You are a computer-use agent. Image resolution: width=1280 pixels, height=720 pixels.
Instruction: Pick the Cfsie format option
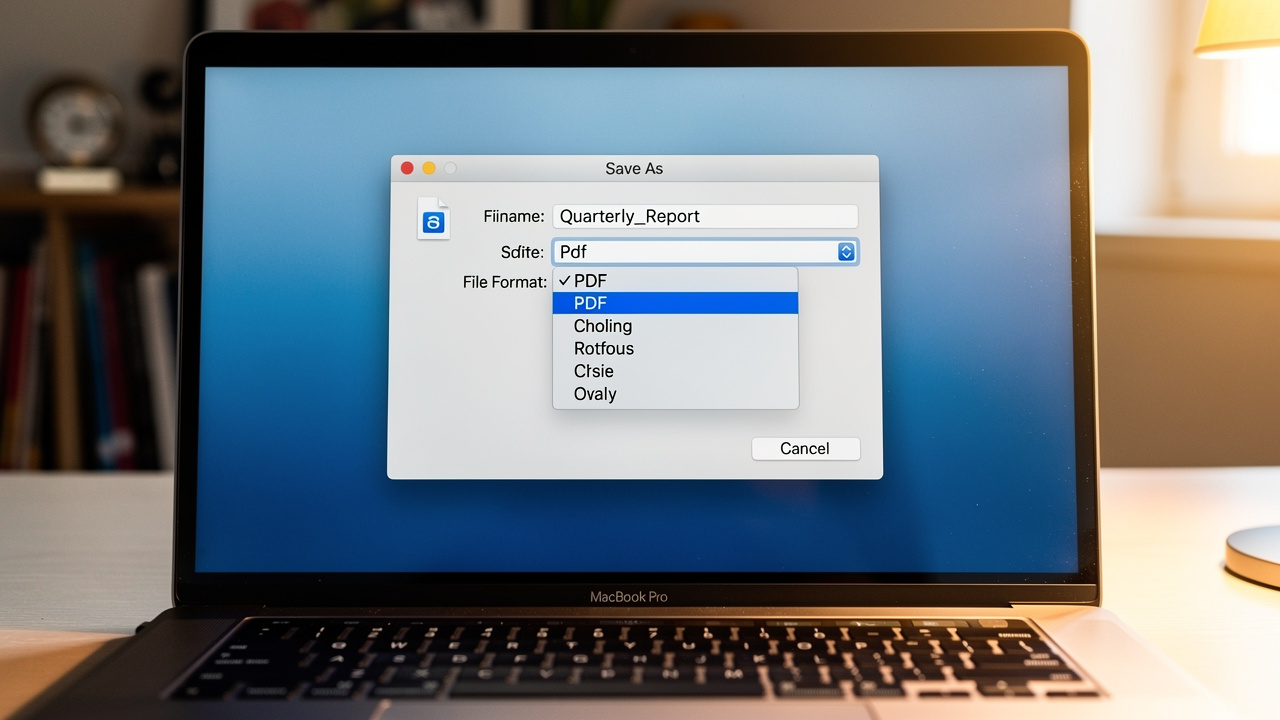pos(675,371)
